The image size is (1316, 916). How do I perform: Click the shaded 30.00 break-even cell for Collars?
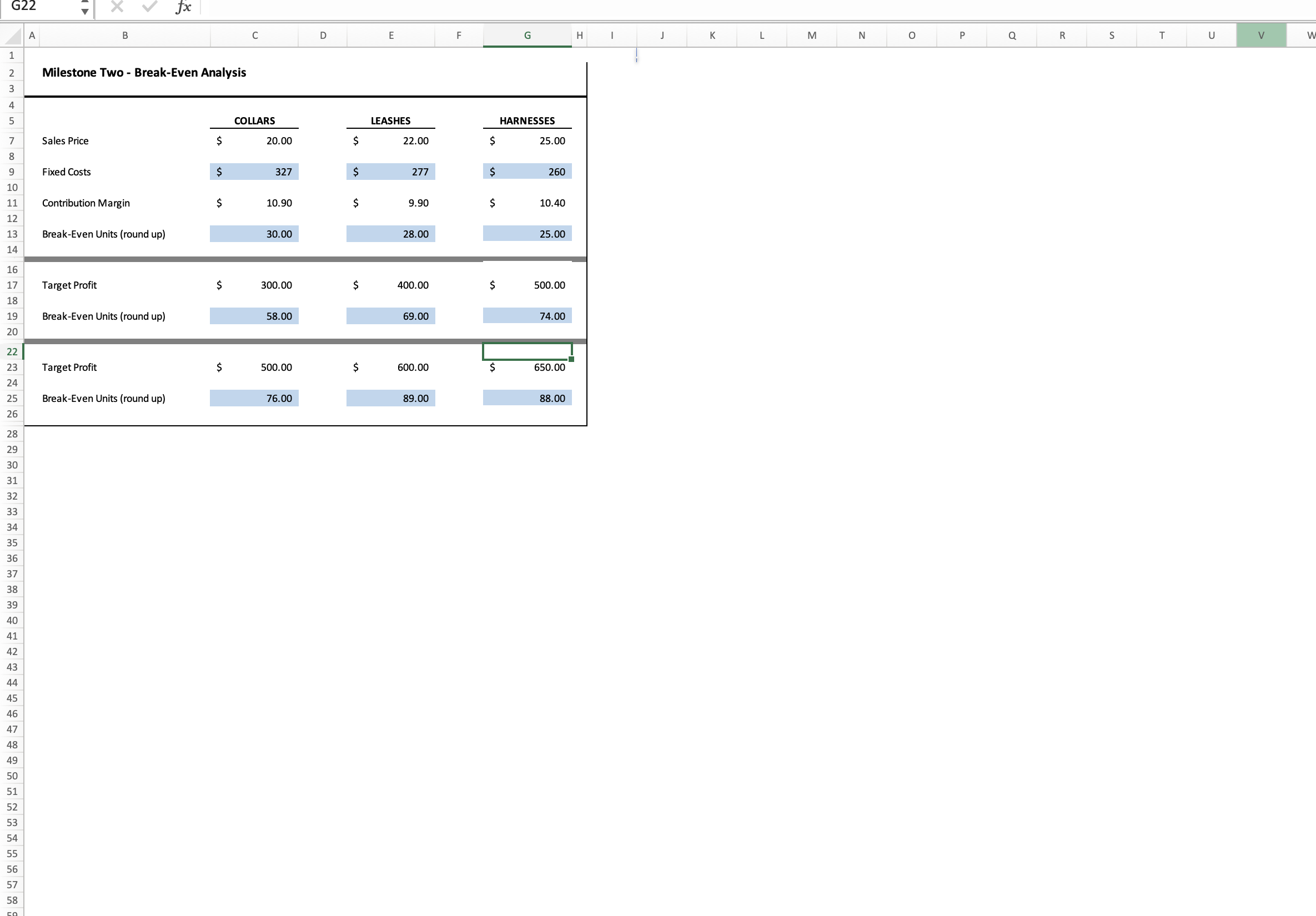pyautogui.click(x=254, y=234)
